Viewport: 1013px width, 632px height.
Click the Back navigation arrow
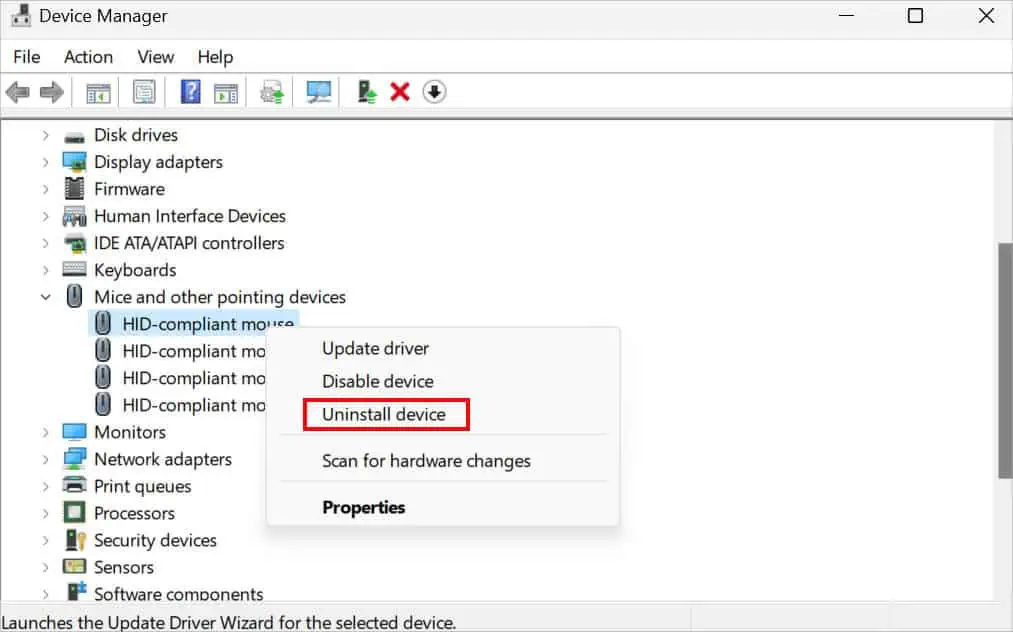(17, 91)
